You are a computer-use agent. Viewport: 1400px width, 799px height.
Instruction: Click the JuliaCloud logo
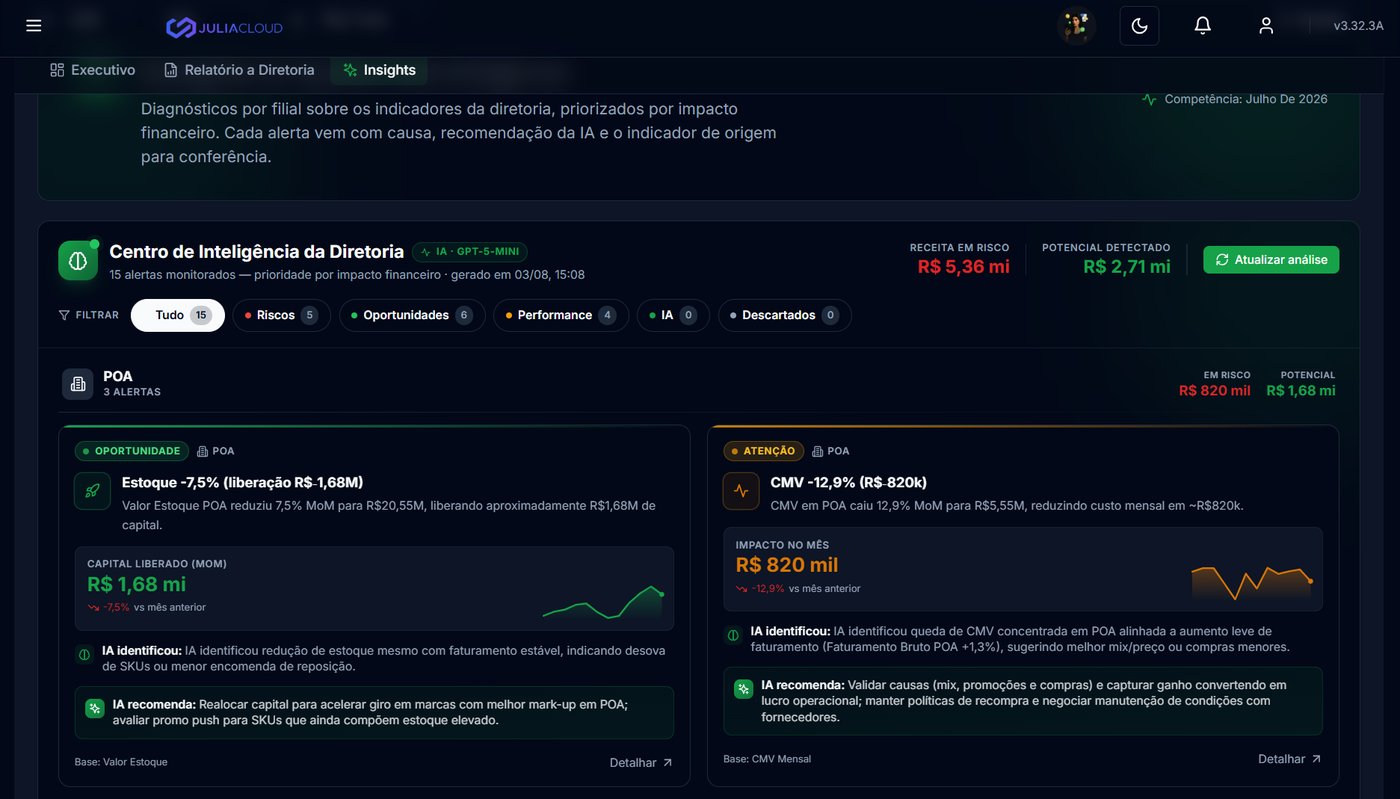coord(224,28)
